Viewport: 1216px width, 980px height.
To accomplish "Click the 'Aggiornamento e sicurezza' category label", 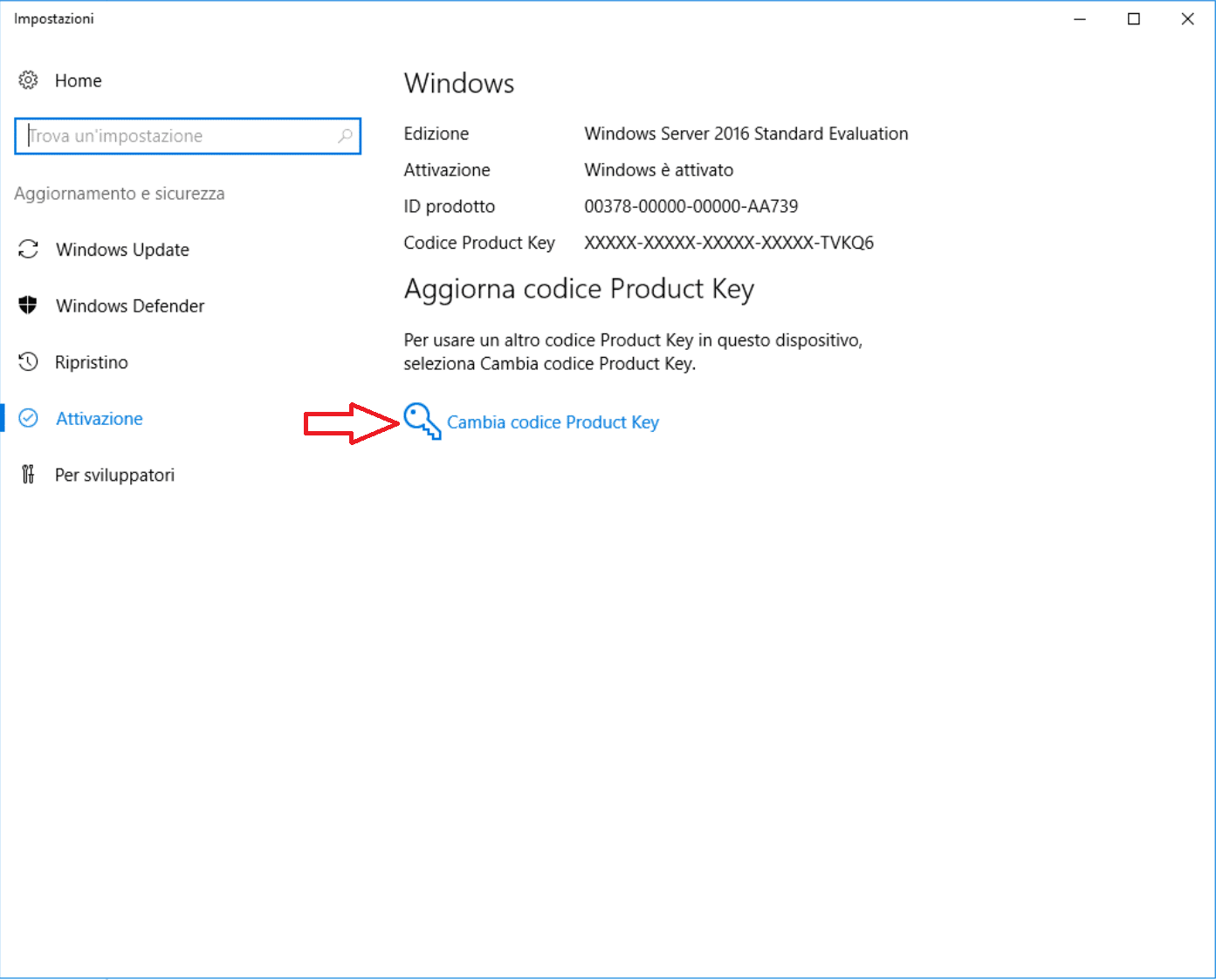I will pyautogui.click(x=120, y=194).
